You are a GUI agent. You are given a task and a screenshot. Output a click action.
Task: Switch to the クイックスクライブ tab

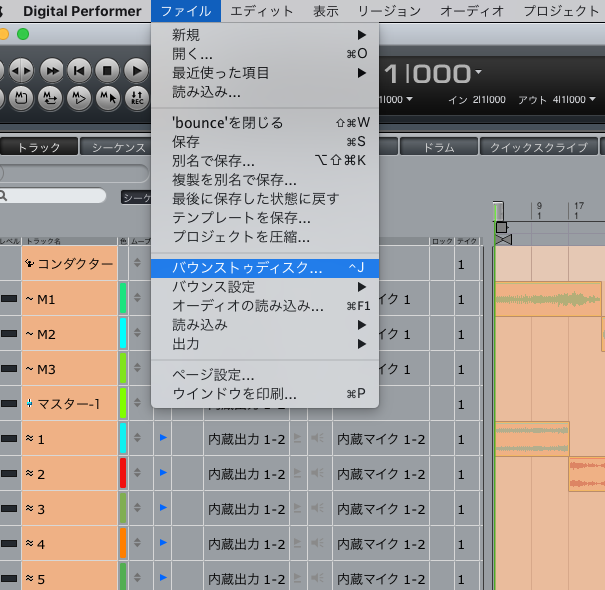click(x=538, y=147)
